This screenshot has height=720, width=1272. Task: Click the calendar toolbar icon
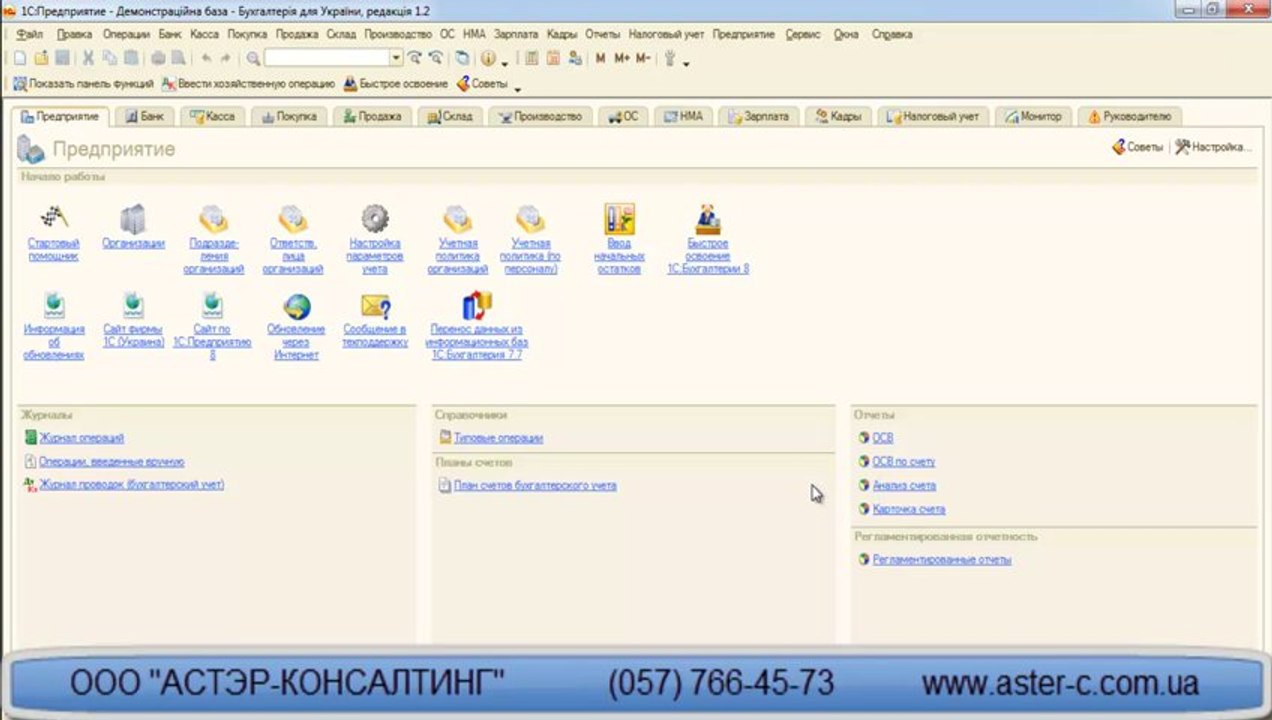(x=553, y=58)
